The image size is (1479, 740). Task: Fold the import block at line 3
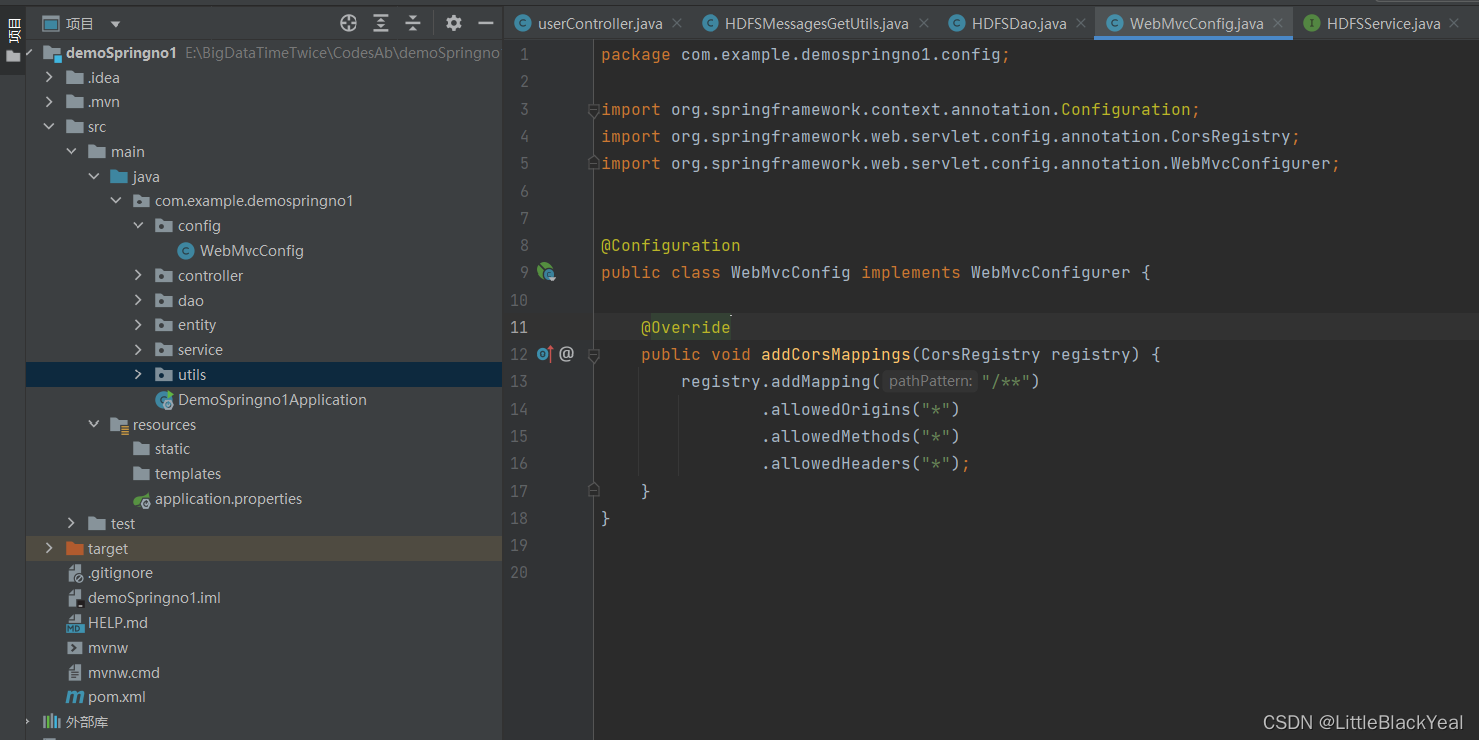point(593,109)
